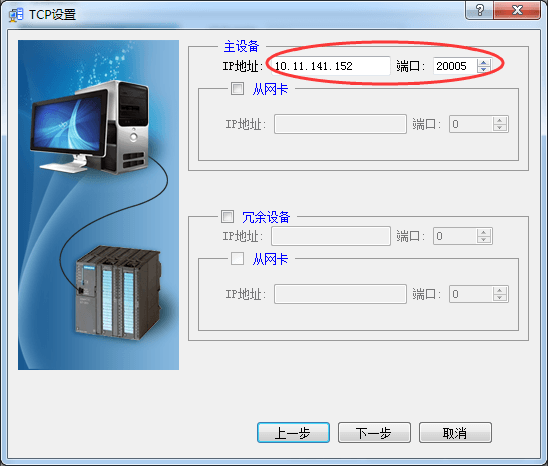Click the 取消 button
548x466 pixels.
click(455, 432)
